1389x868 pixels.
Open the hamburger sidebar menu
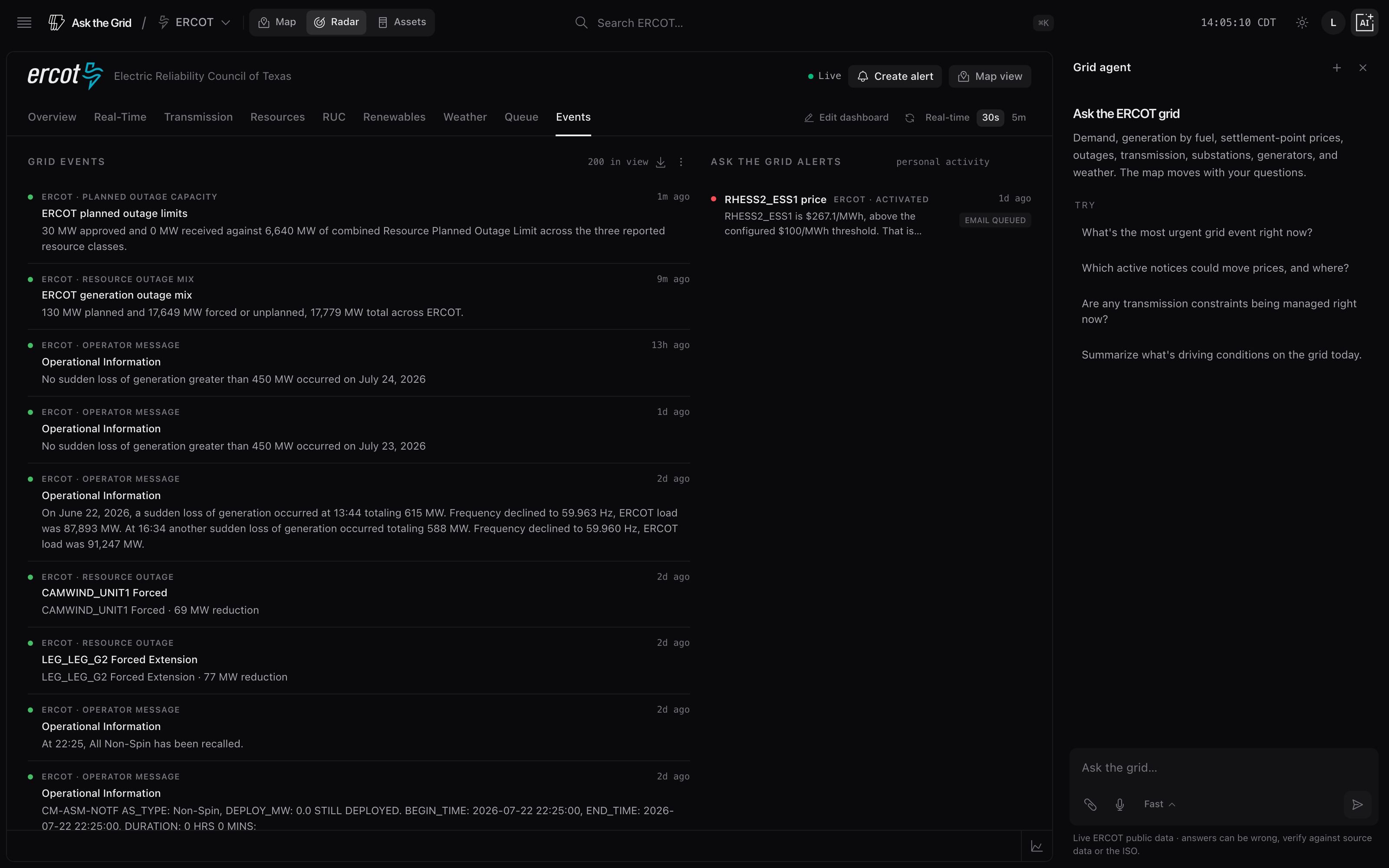click(x=24, y=23)
